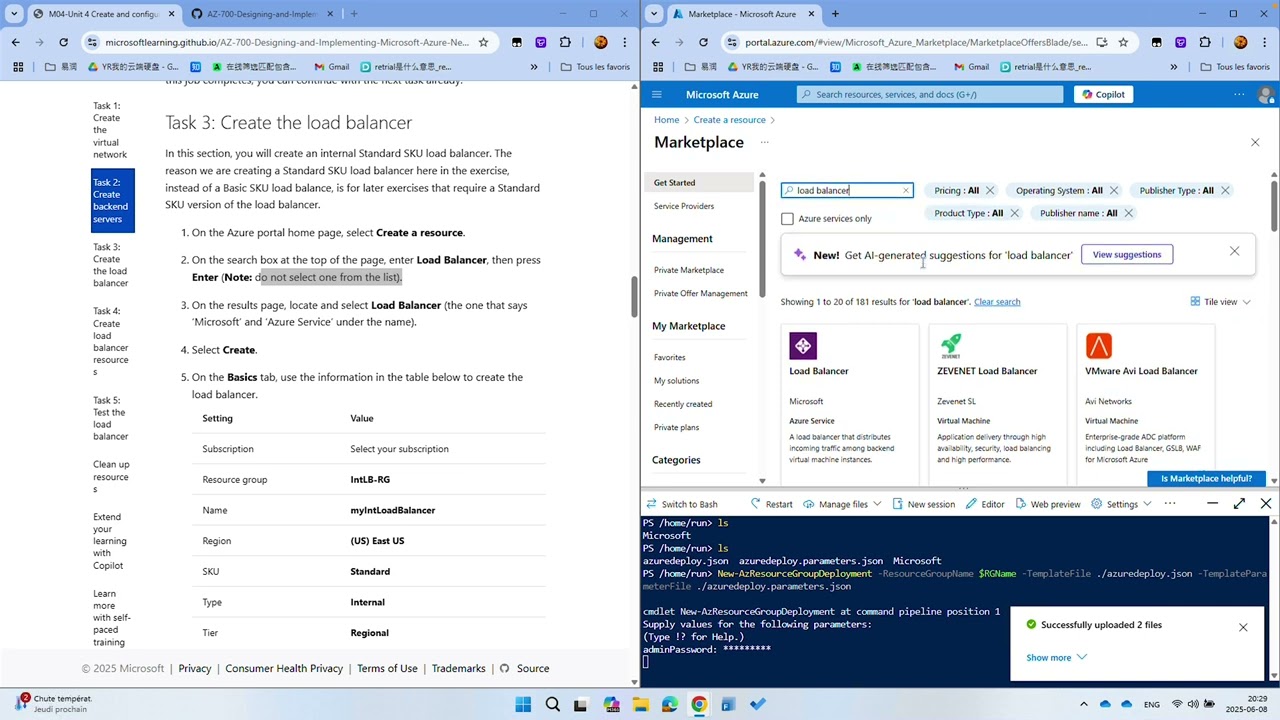Start a New session in Cloud Shell
This screenshot has width=1280, height=720.
point(923,504)
